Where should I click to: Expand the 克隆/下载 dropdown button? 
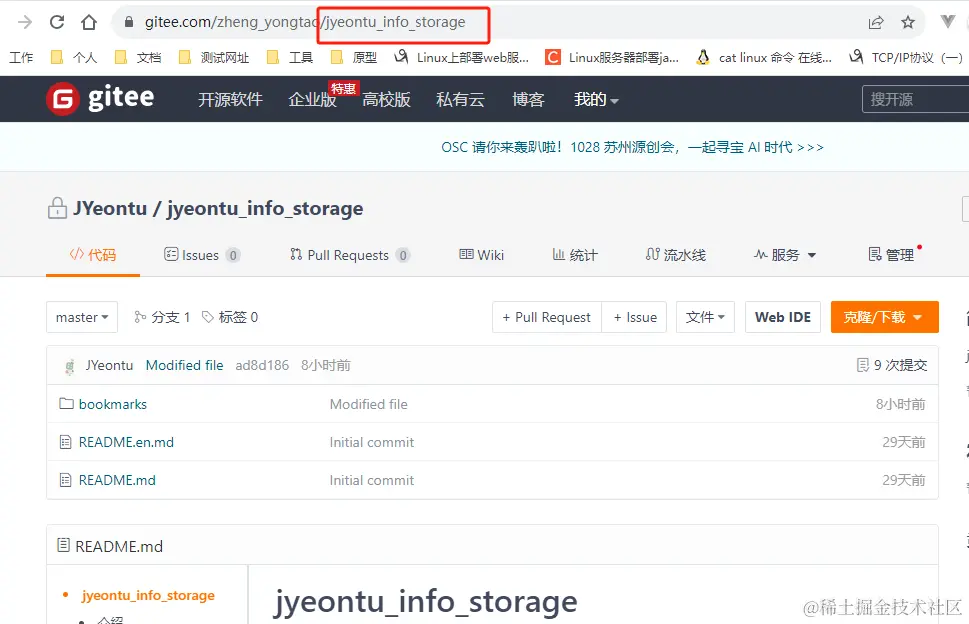884,317
